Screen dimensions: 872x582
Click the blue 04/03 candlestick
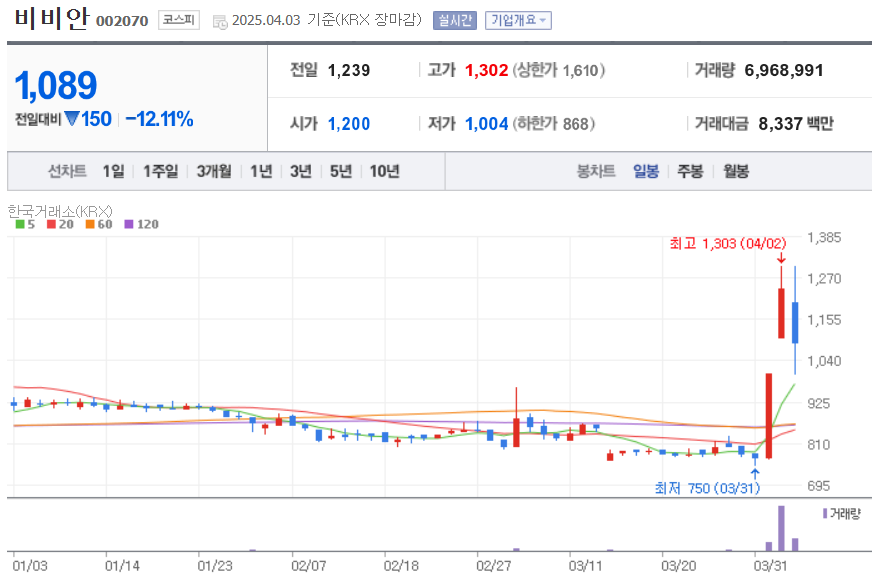coord(795,322)
